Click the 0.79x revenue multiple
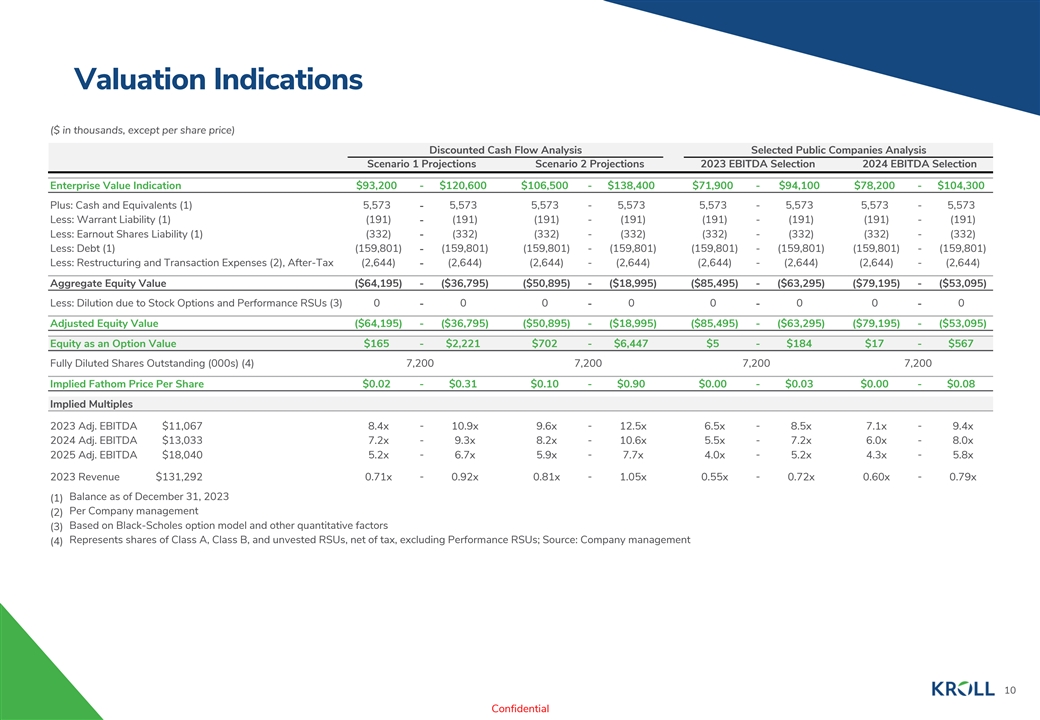 click(x=962, y=477)
